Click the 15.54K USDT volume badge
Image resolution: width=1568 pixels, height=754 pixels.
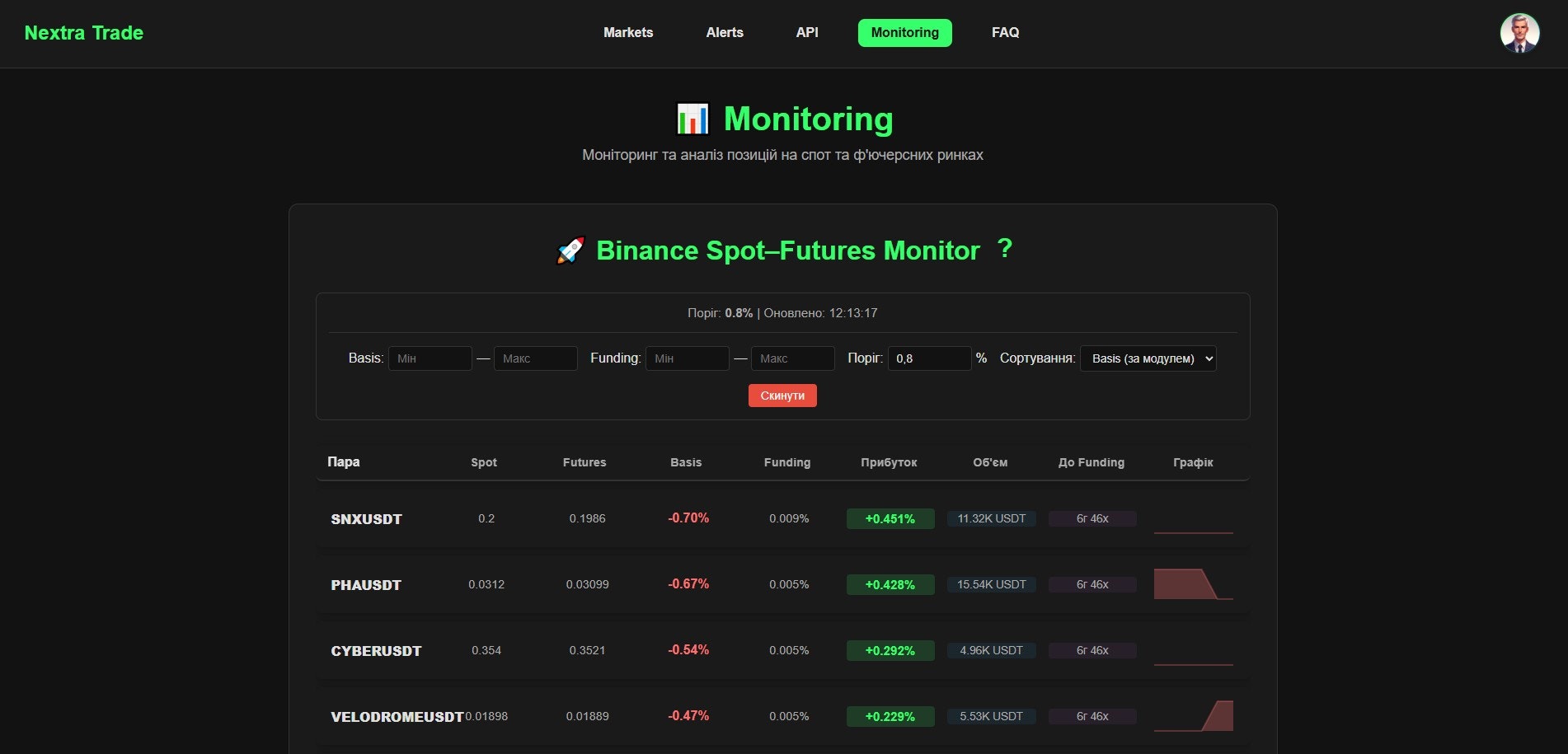tap(992, 584)
